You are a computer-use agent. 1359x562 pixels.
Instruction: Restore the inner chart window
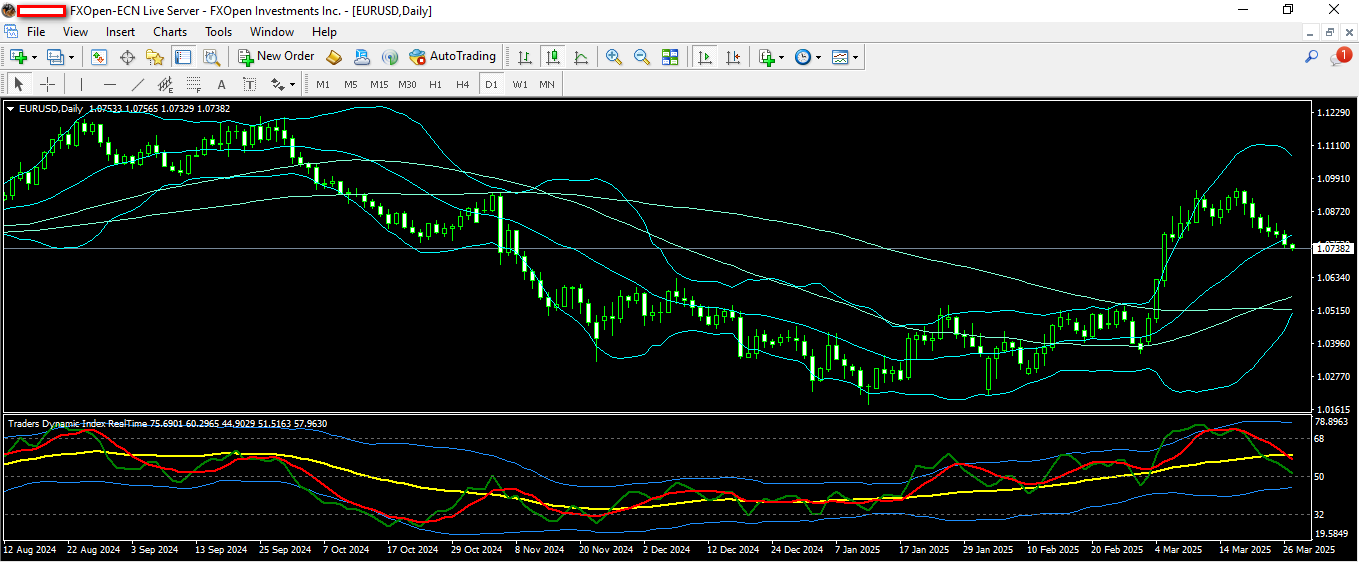(1329, 32)
